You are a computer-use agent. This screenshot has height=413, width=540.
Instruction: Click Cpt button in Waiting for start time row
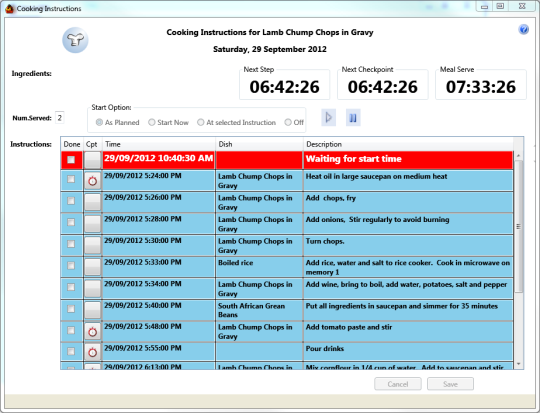click(93, 160)
